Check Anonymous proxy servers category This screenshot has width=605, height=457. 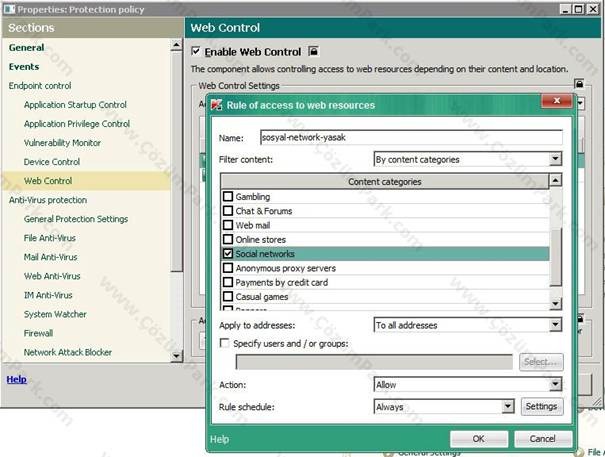click(228, 268)
